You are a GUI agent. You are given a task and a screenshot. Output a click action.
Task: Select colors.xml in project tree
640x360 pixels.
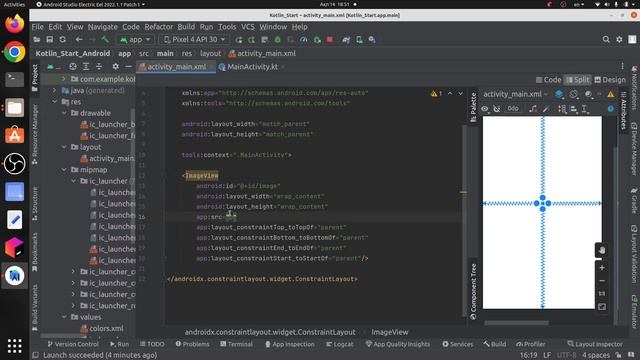click(106, 329)
